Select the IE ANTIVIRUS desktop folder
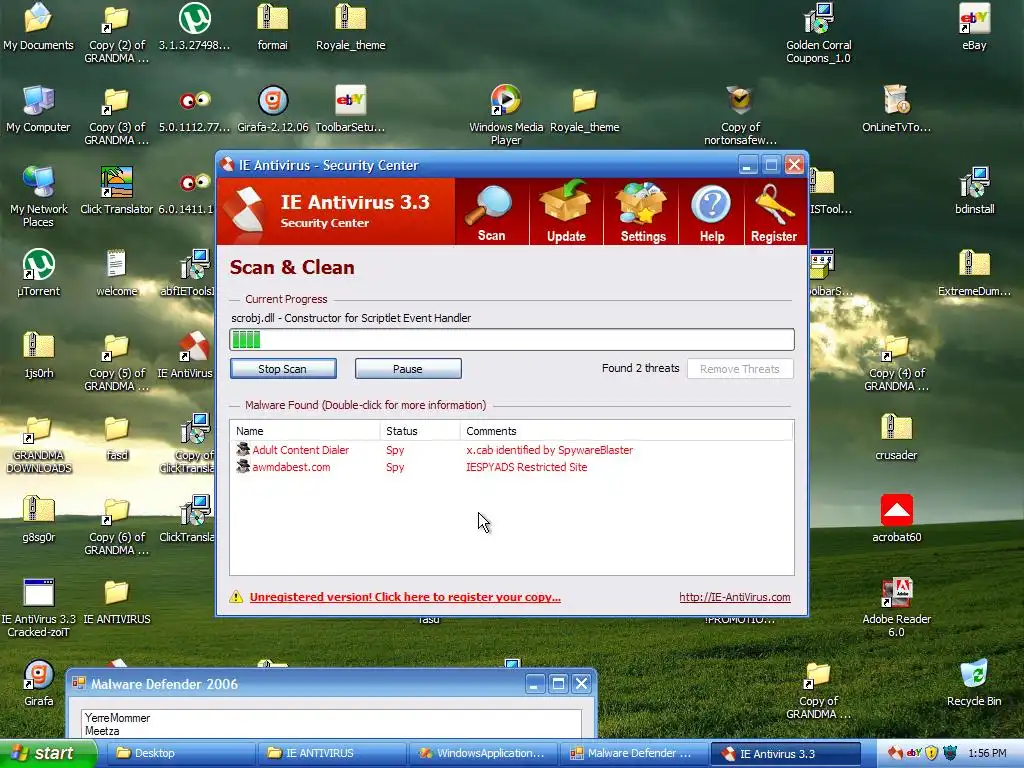 point(116,601)
